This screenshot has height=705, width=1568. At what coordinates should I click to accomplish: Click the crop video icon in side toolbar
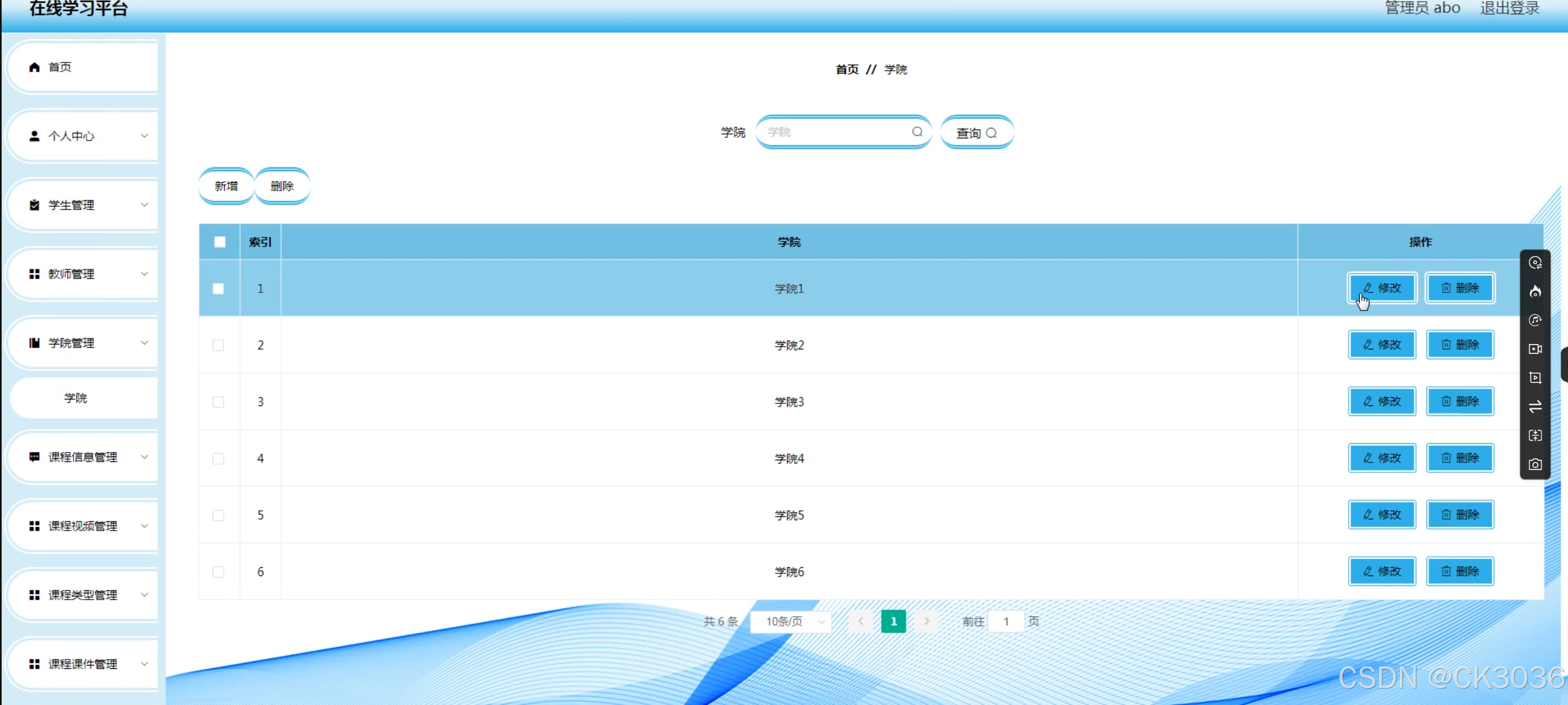(1535, 378)
